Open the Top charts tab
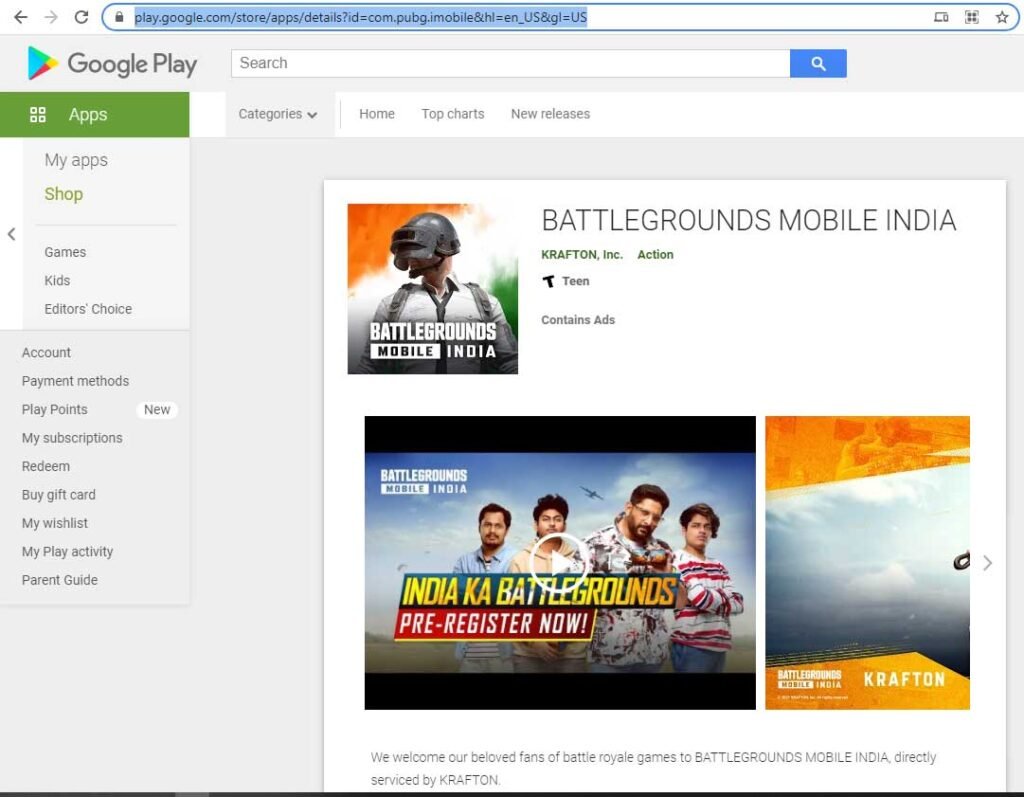 (x=453, y=114)
